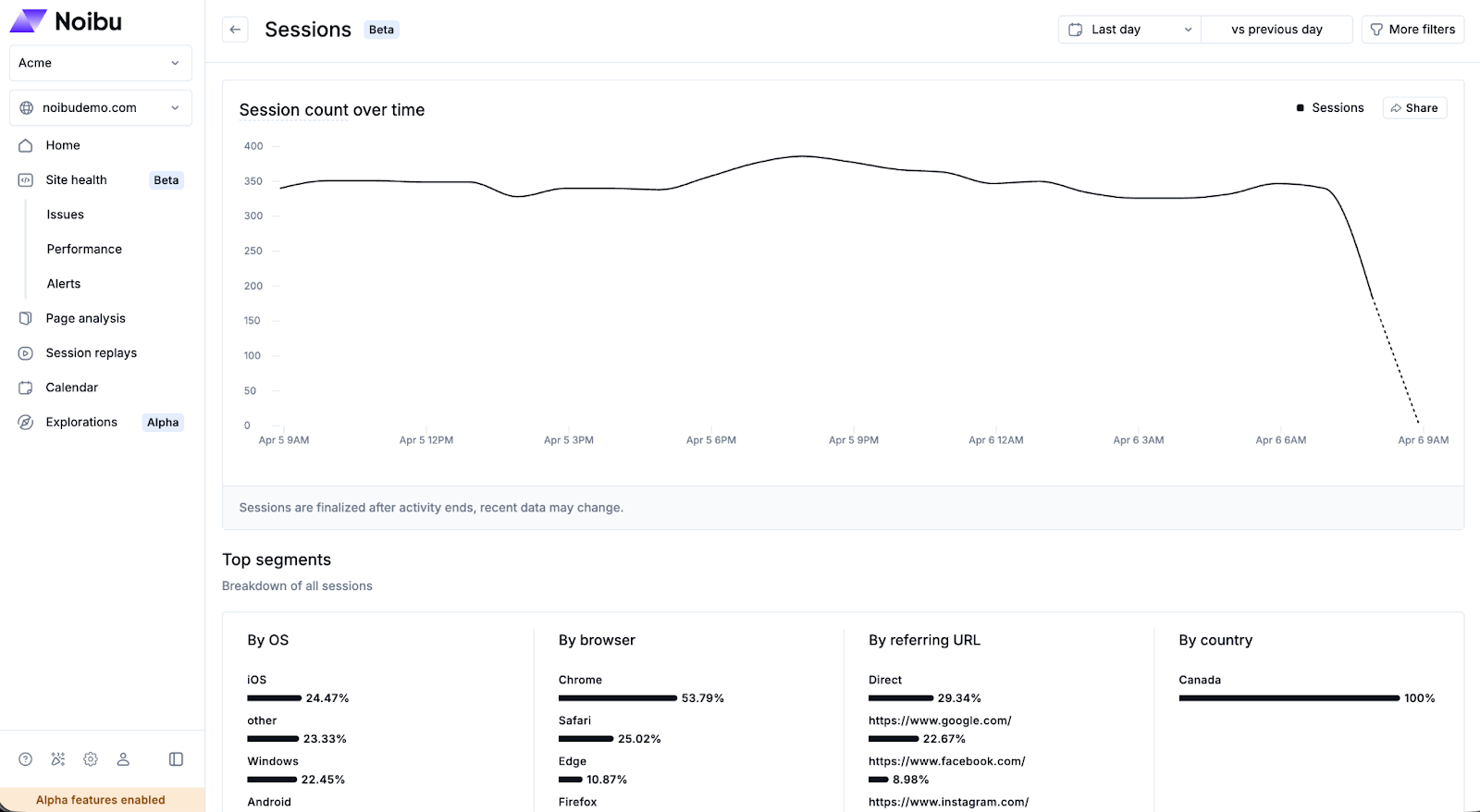Open the Last day date range dropdown
1480x812 pixels.
1129,30
